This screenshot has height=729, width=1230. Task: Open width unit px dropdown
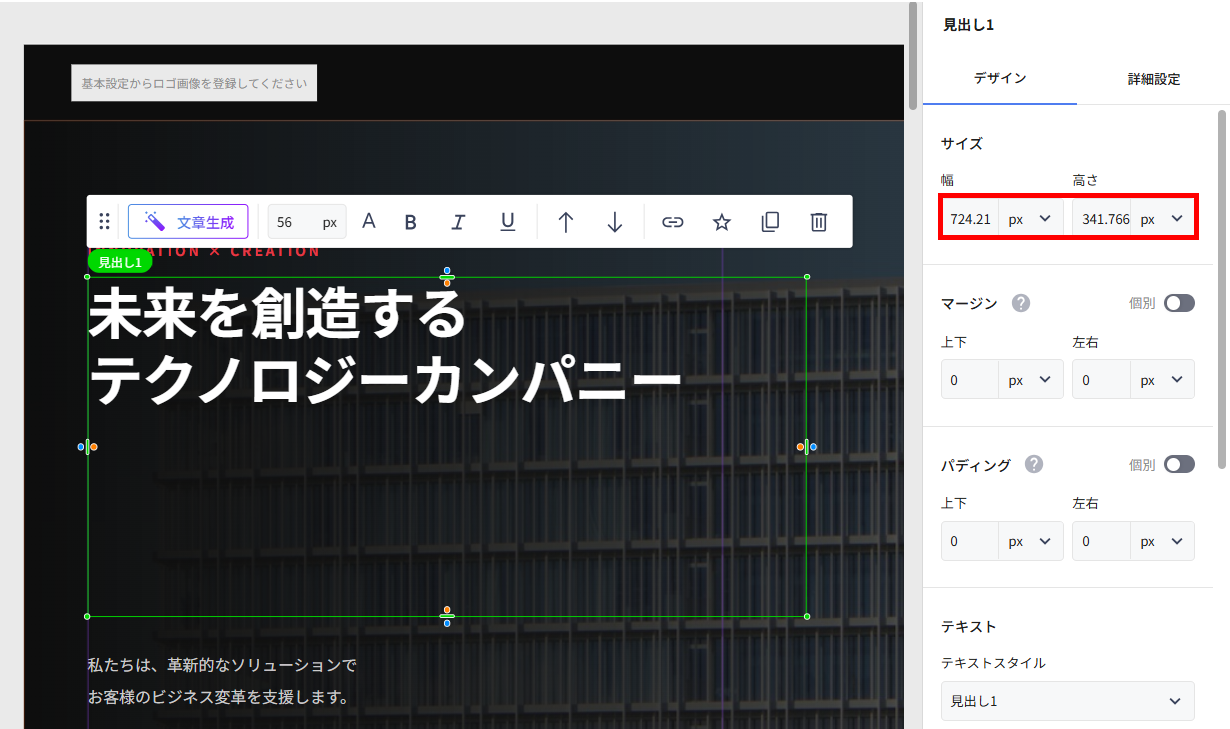[1031, 219]
